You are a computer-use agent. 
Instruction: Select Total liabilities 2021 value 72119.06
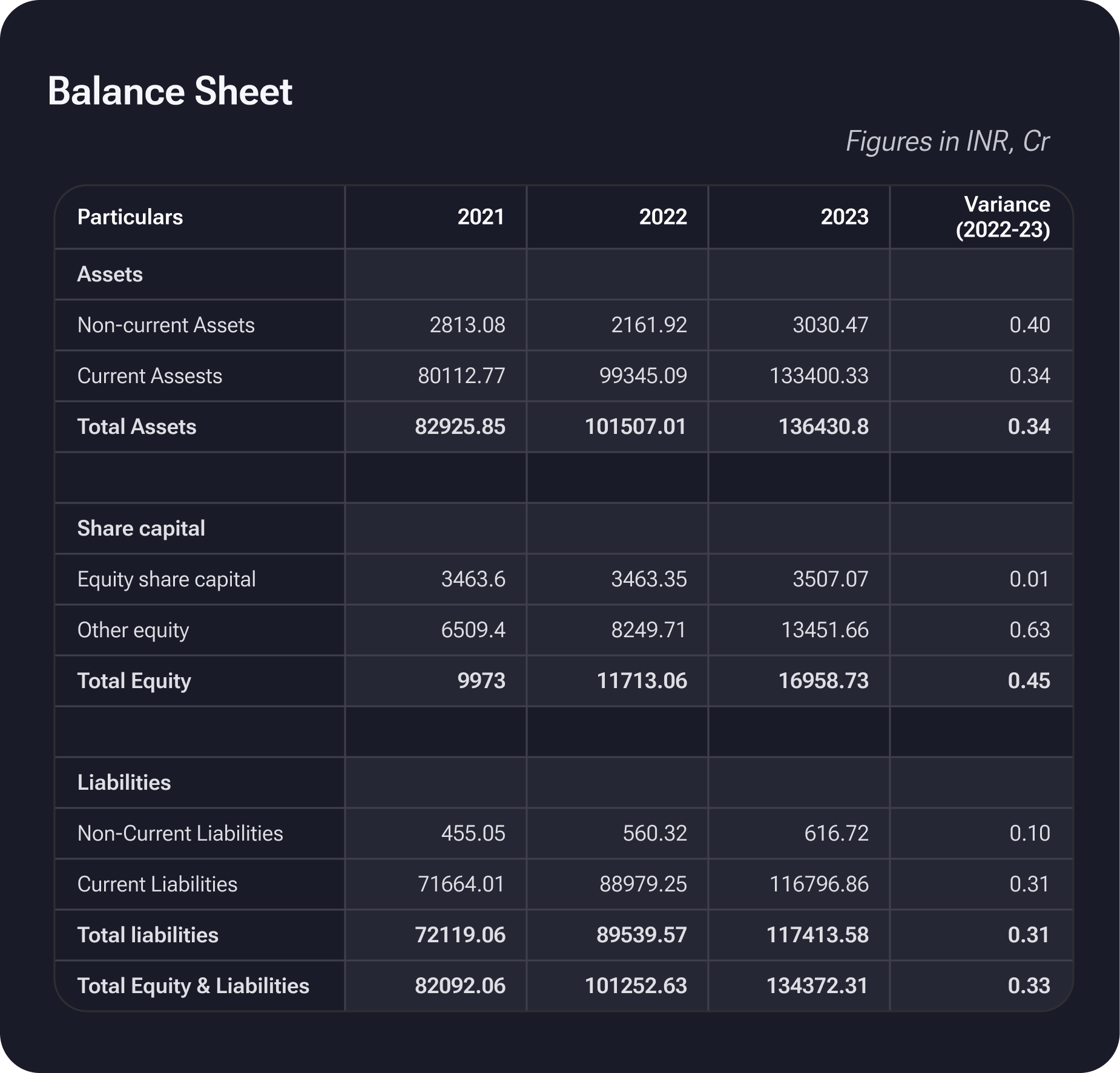(460, 936)
